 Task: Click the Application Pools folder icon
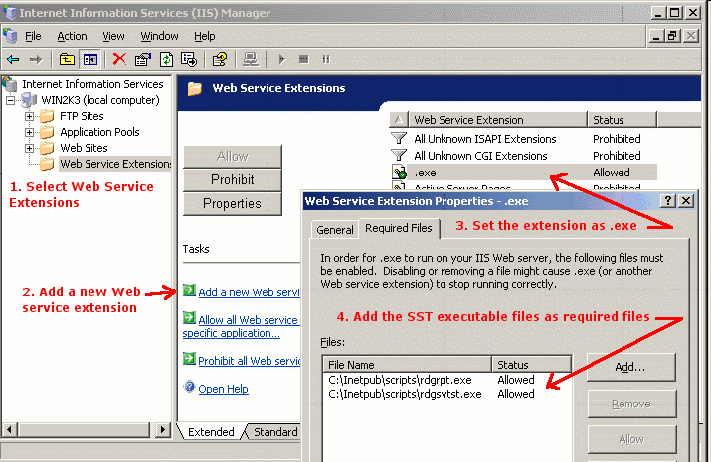(47, 132)
